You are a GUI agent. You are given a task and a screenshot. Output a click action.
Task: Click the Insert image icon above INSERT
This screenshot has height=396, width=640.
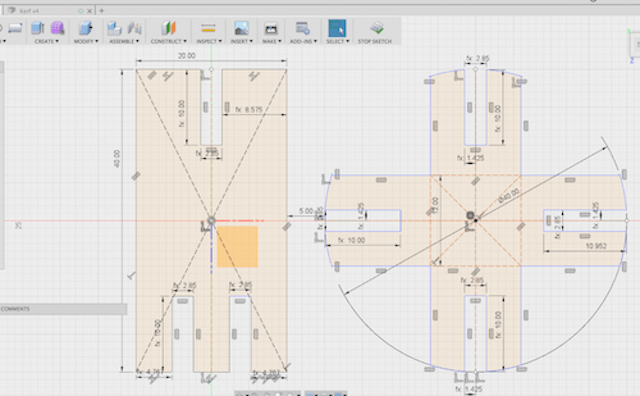[x=241, y=28]
